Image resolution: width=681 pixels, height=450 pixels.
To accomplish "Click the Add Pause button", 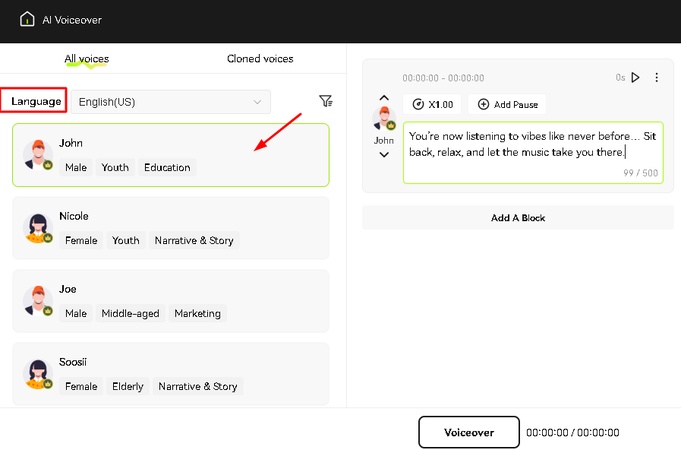I will pyautogui.click(x=508, y=104).
